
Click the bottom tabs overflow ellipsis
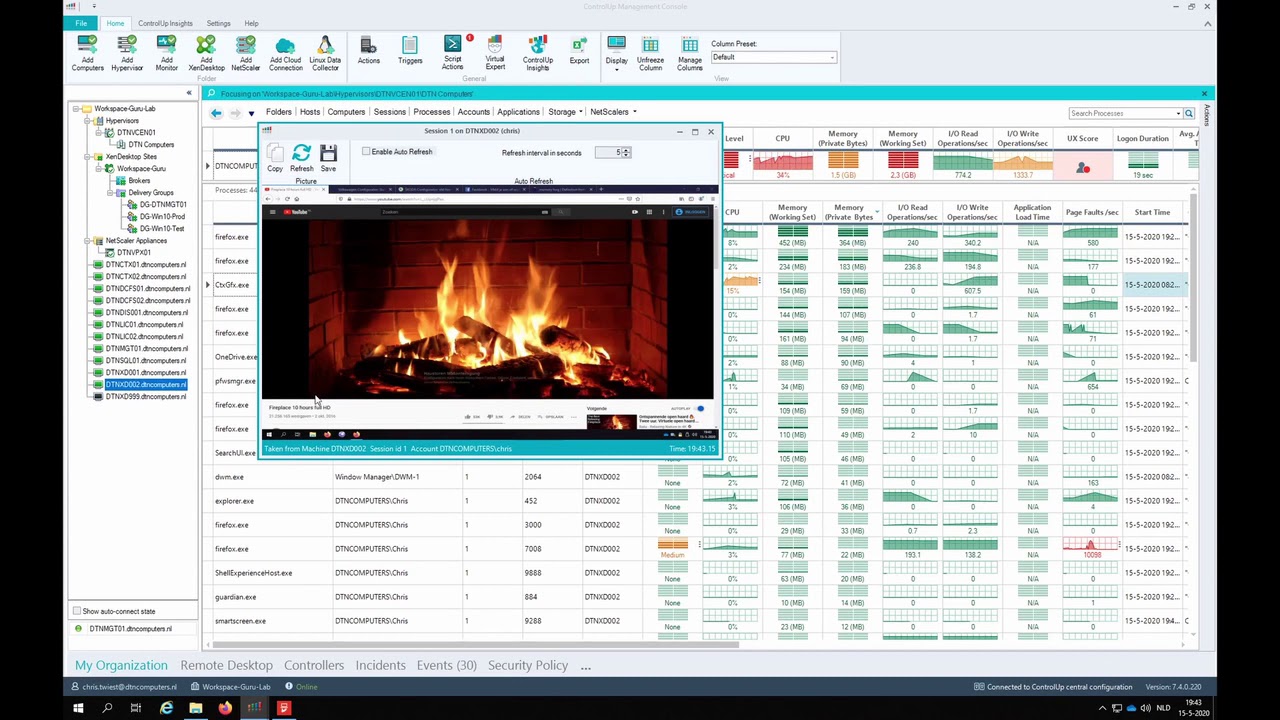pyautogui.click(x=586, y=666)
